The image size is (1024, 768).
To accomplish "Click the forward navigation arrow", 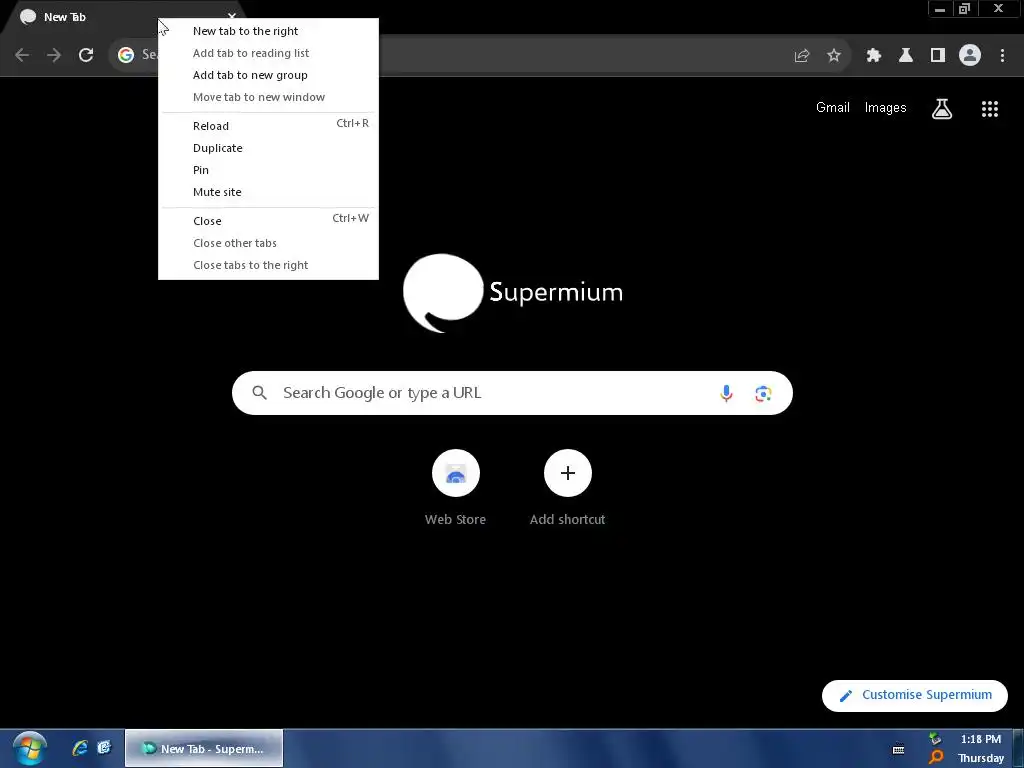I will coord(54,56).
